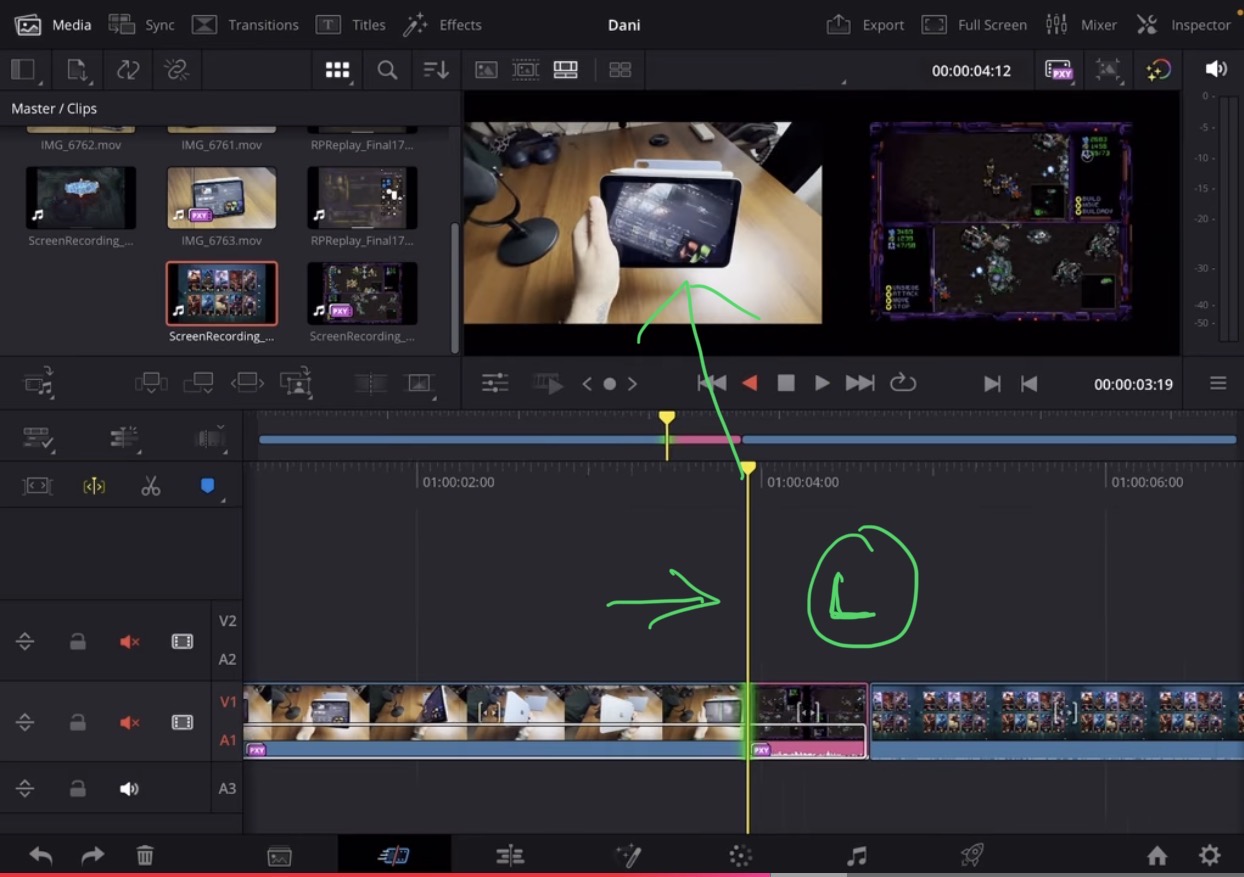Click the Export button

pyautogui.click(x=864, y=24)
